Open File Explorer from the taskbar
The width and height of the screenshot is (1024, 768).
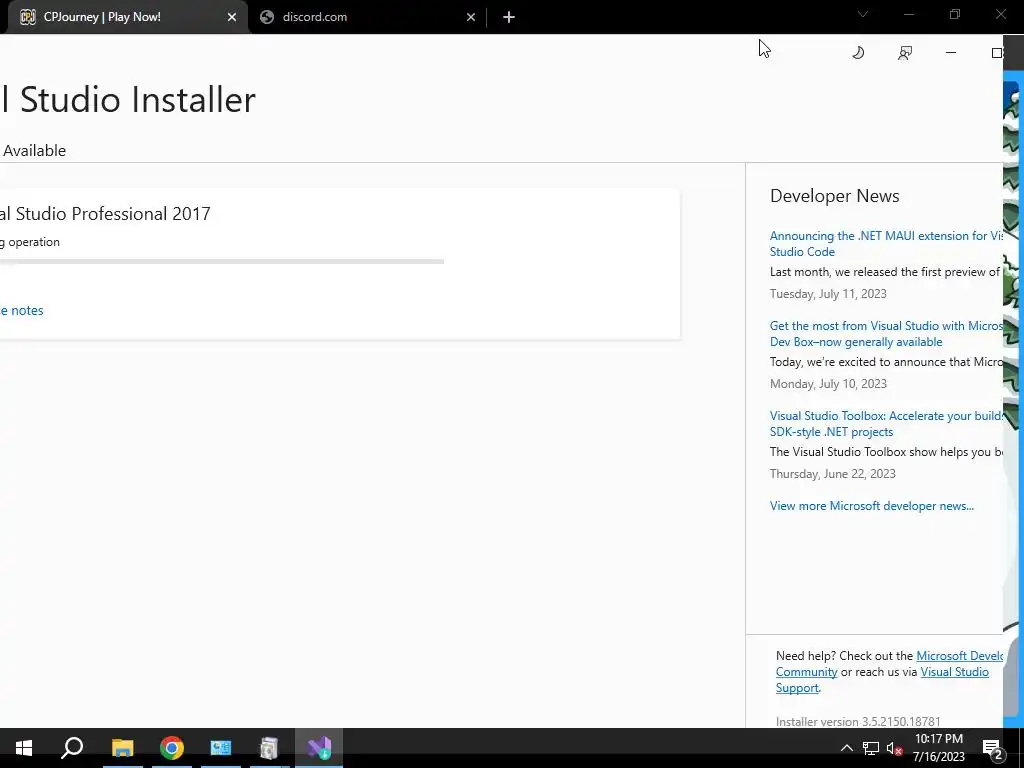(x=122, y=748)
